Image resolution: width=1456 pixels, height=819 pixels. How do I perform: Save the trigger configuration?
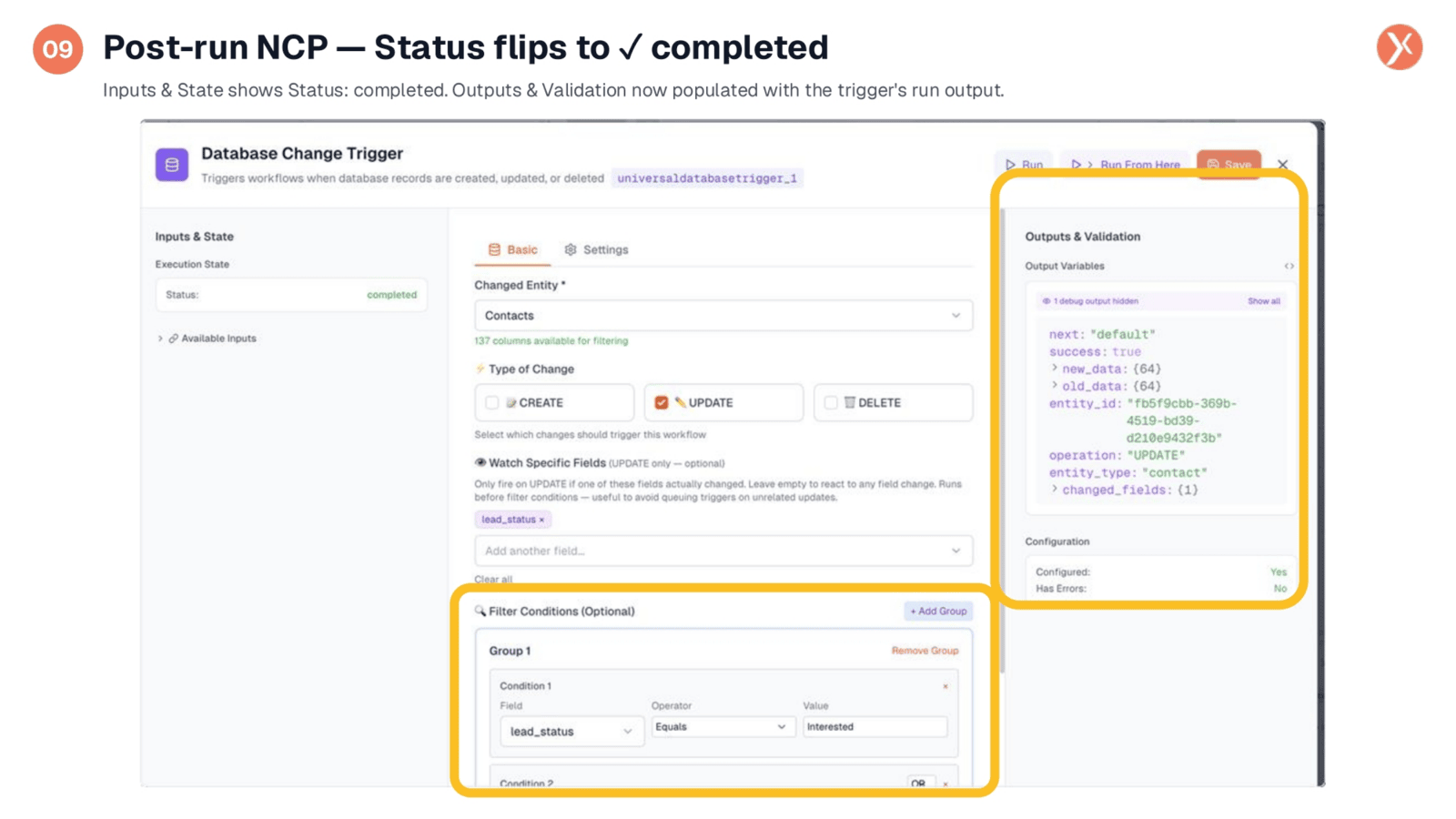click(x=1228, y=165)
